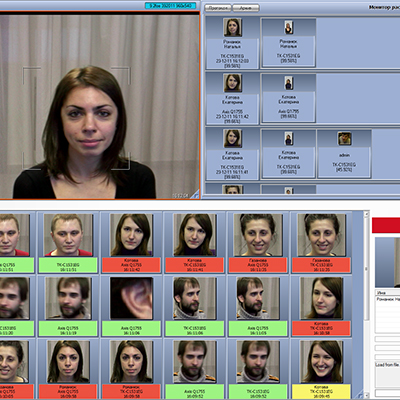This screenshot has height=400, width=400.
Task: Click the Load from file label
Action: pos(388,365)
